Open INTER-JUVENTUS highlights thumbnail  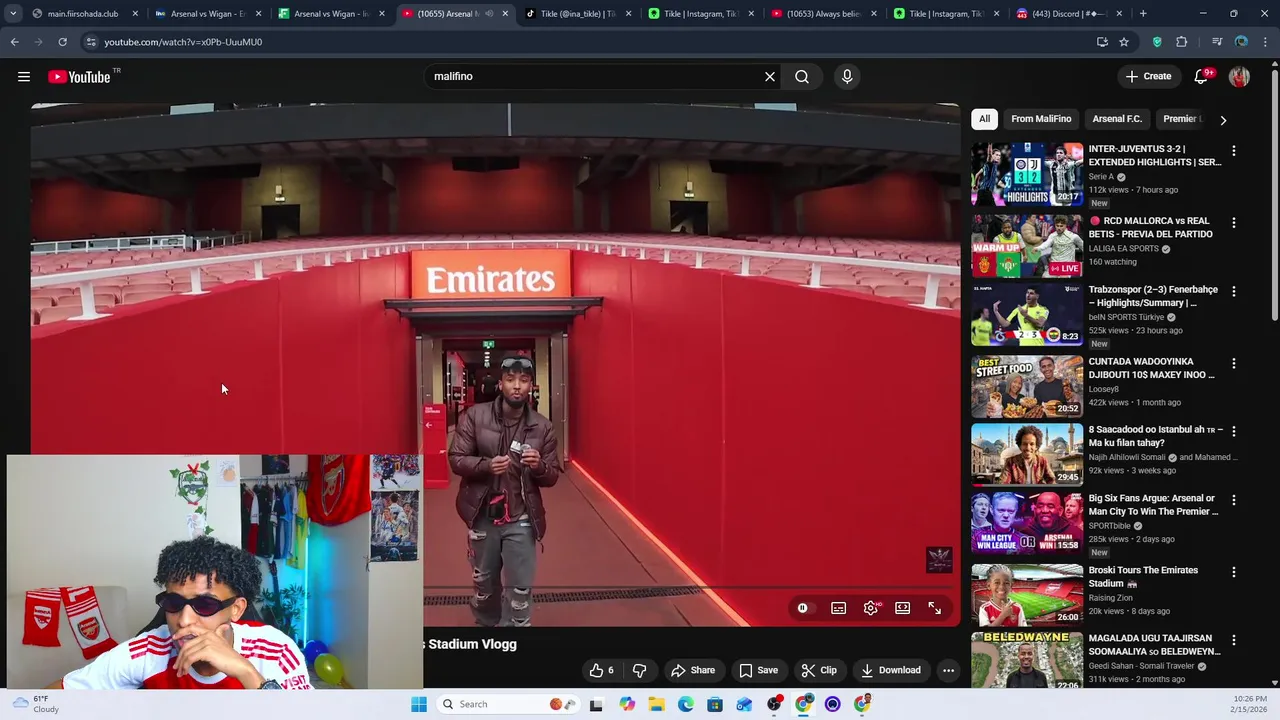pos(1027,174)
